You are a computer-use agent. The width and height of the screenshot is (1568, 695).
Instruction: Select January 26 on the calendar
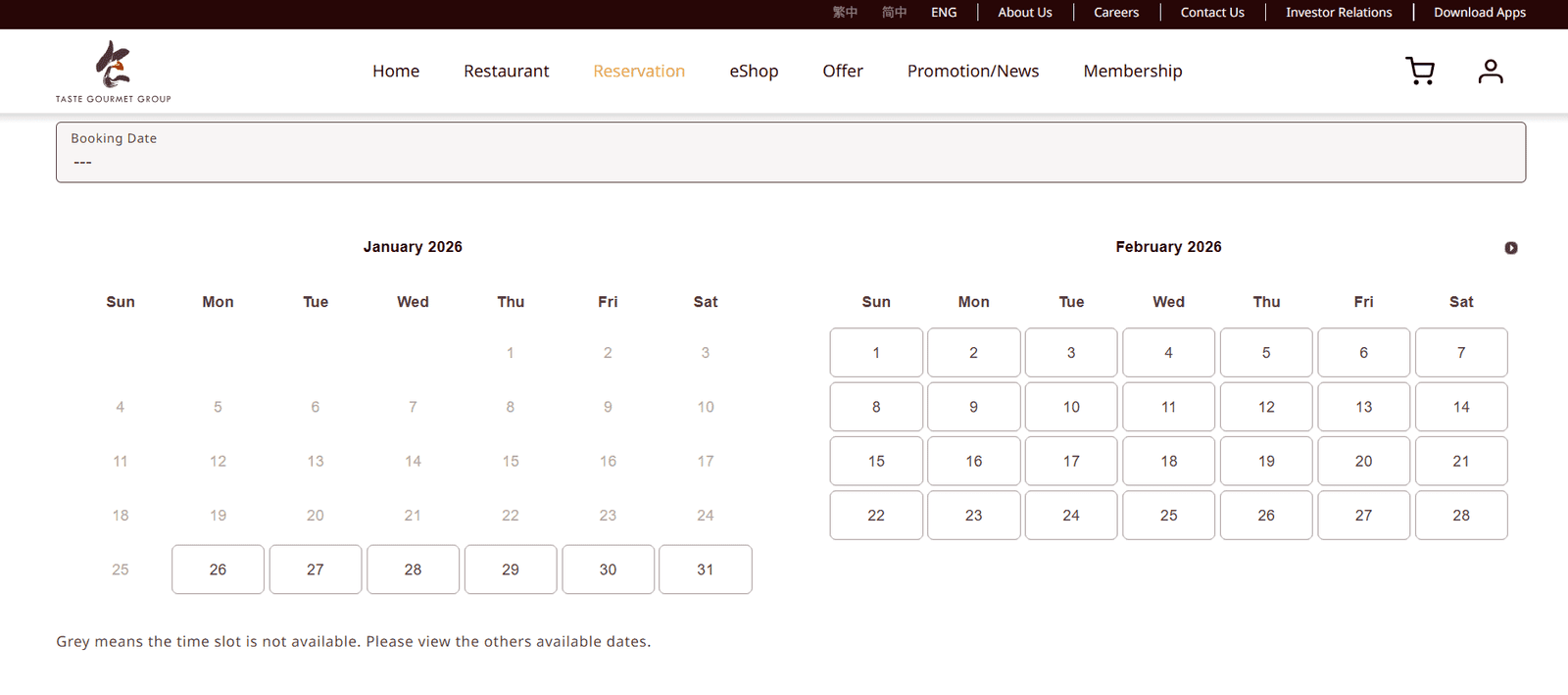[x=218, y=570]
